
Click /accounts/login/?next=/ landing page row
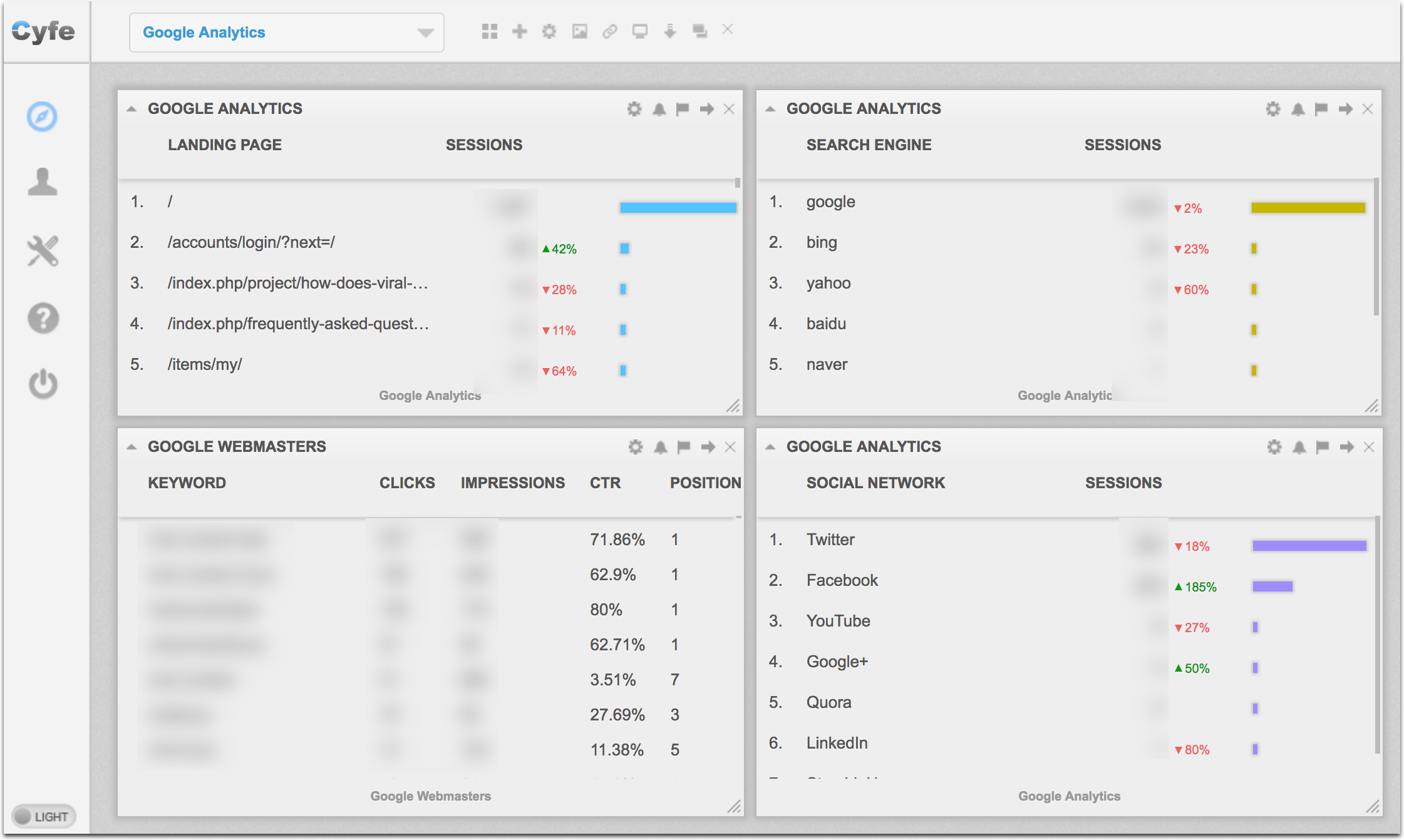pos(251,242)
